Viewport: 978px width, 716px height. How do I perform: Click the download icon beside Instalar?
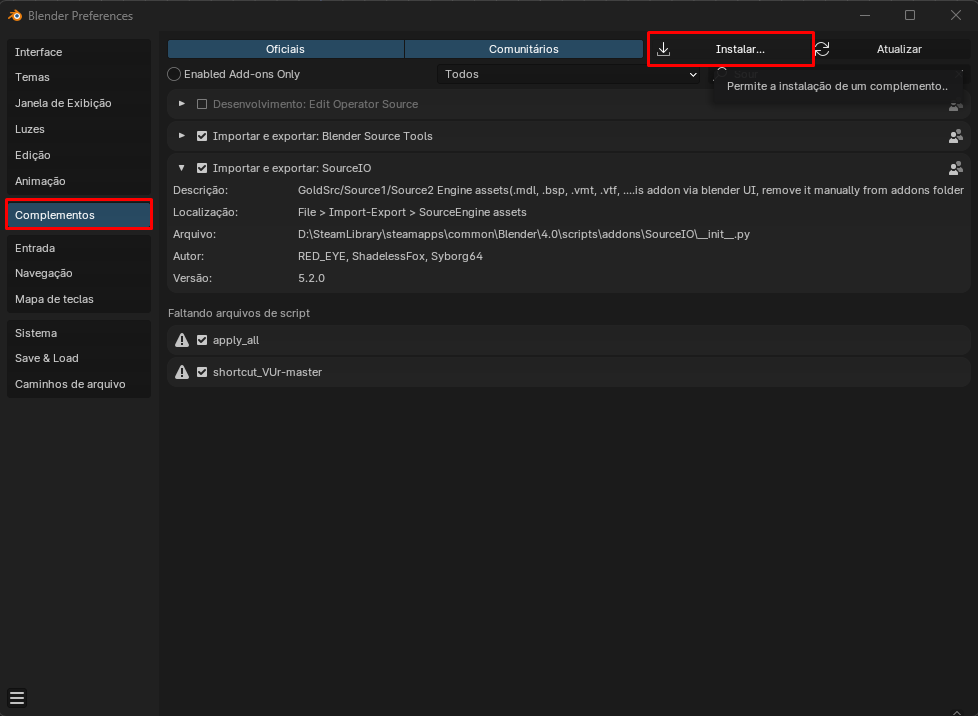664,49
